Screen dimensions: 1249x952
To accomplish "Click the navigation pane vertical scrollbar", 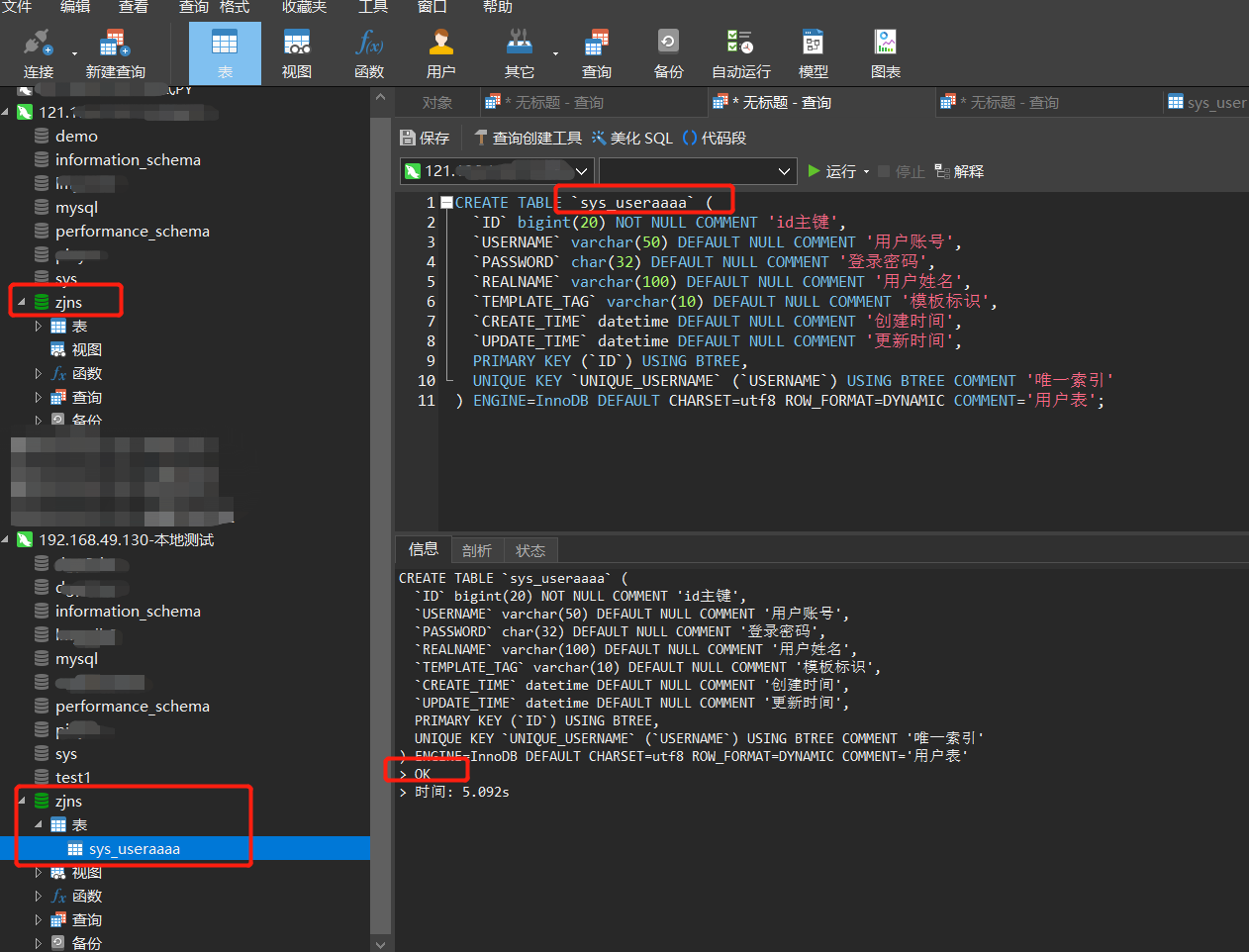I will click(381, 524).
